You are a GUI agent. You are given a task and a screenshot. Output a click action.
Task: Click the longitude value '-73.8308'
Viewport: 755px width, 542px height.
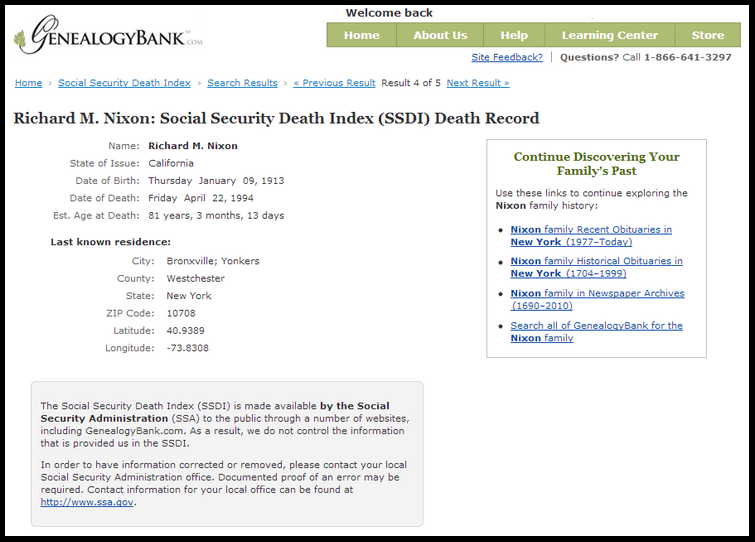[188, 348]
